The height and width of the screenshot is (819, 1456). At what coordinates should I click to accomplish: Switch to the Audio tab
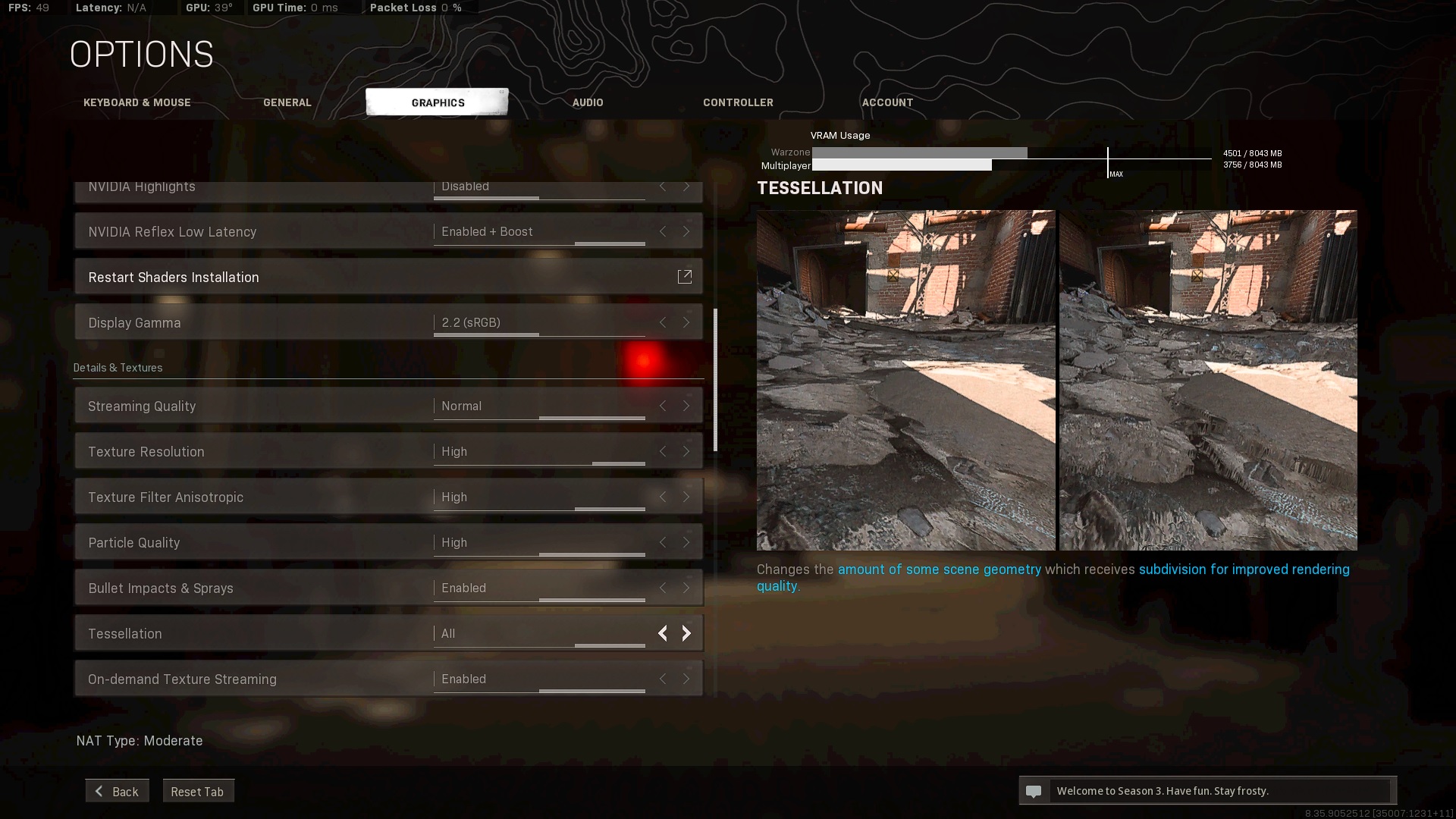click(588, 102)
